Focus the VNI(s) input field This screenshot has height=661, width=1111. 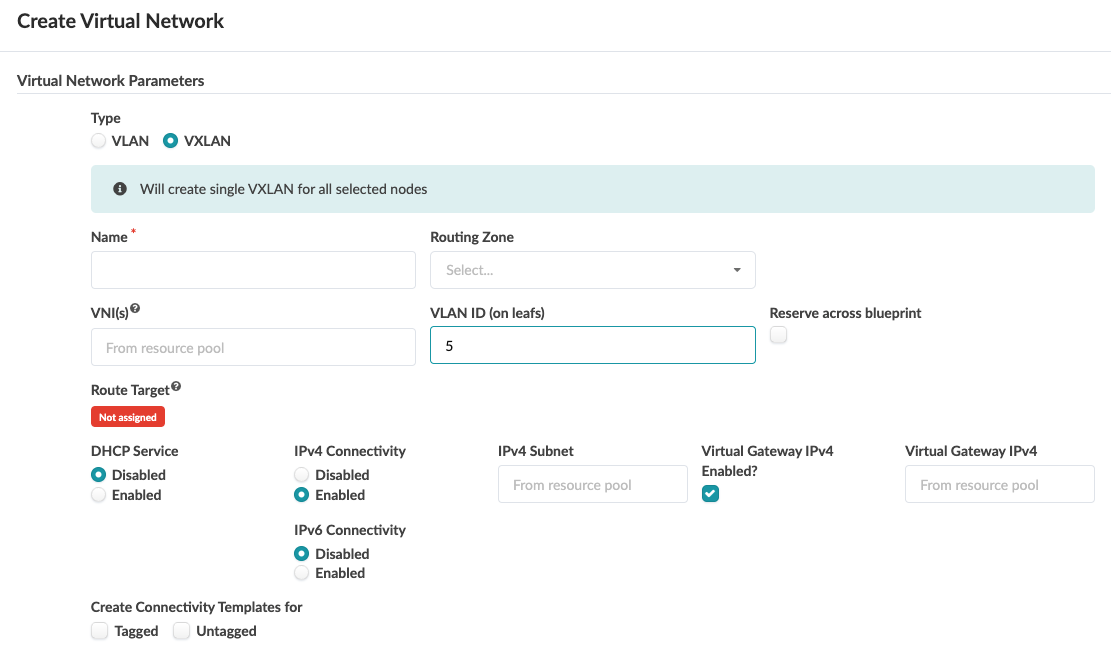pyautogui.click(x=253, y=348)
